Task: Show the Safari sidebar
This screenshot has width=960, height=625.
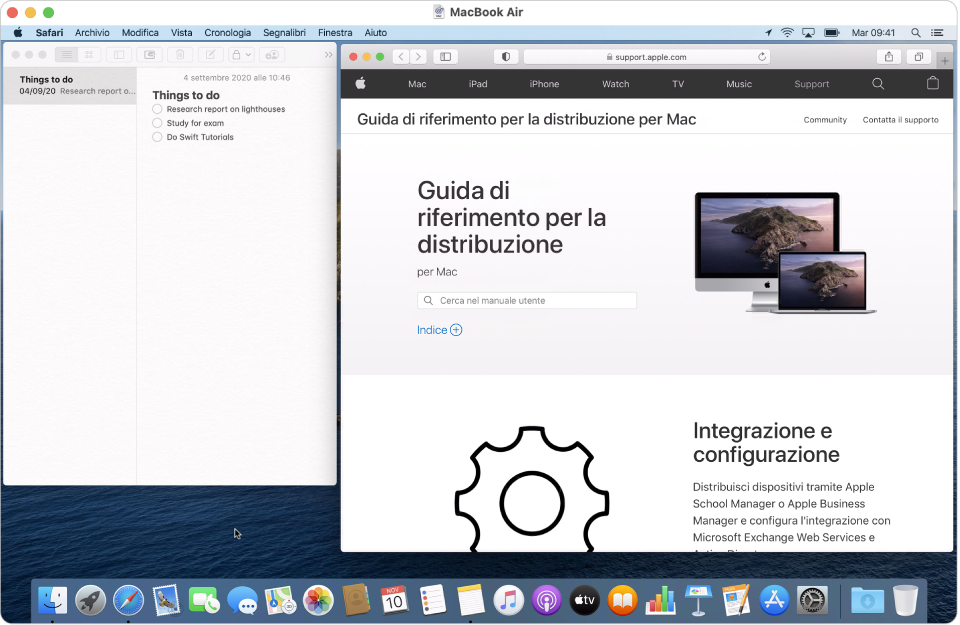Action: [x=446, y=57]
